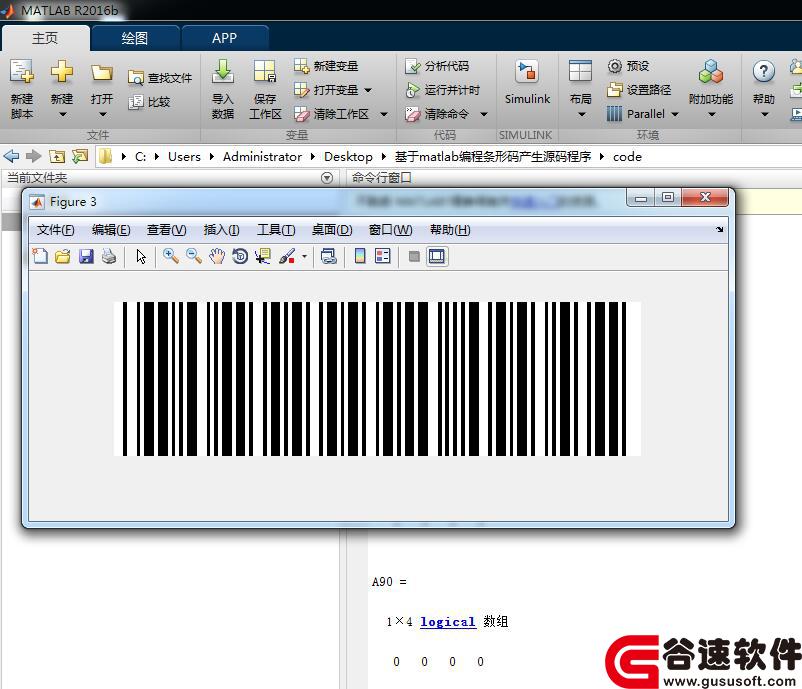The image size is (802, 689).
Task: Switch to the APP tab
Action: point(225,38)
